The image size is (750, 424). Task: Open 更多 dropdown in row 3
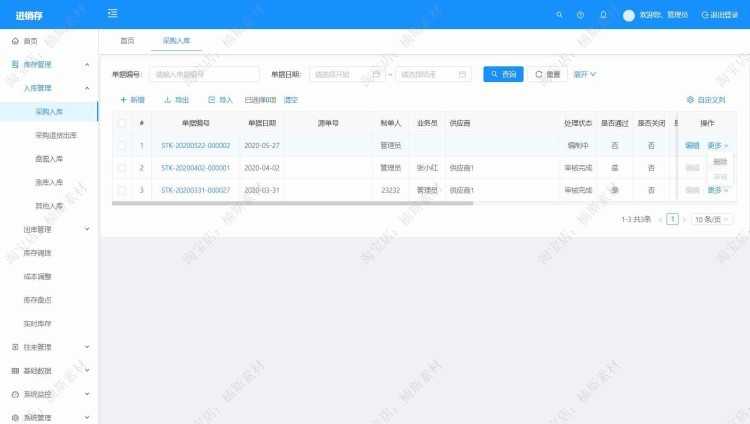pos(717,190)
